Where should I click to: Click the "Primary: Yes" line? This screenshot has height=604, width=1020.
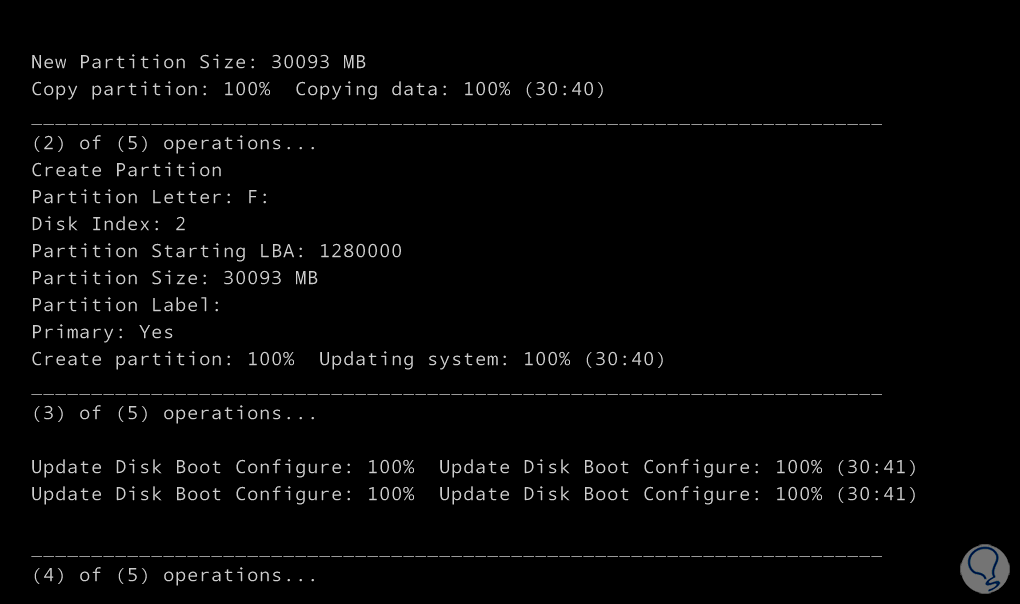102,332
